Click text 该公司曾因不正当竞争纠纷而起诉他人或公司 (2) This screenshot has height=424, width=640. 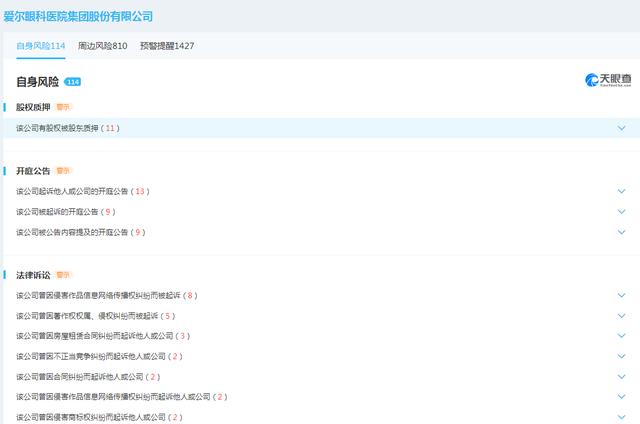(x=99, y=356)
